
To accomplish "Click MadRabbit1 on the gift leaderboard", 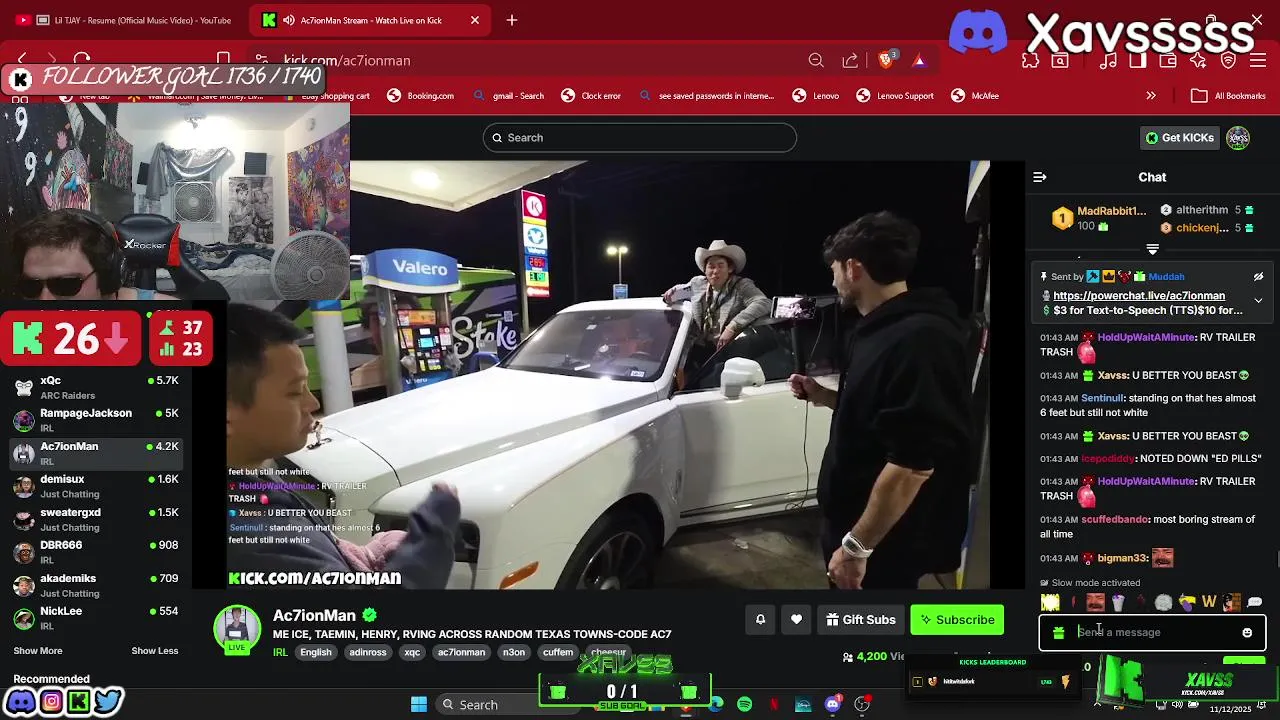I will click(1111, 211).
